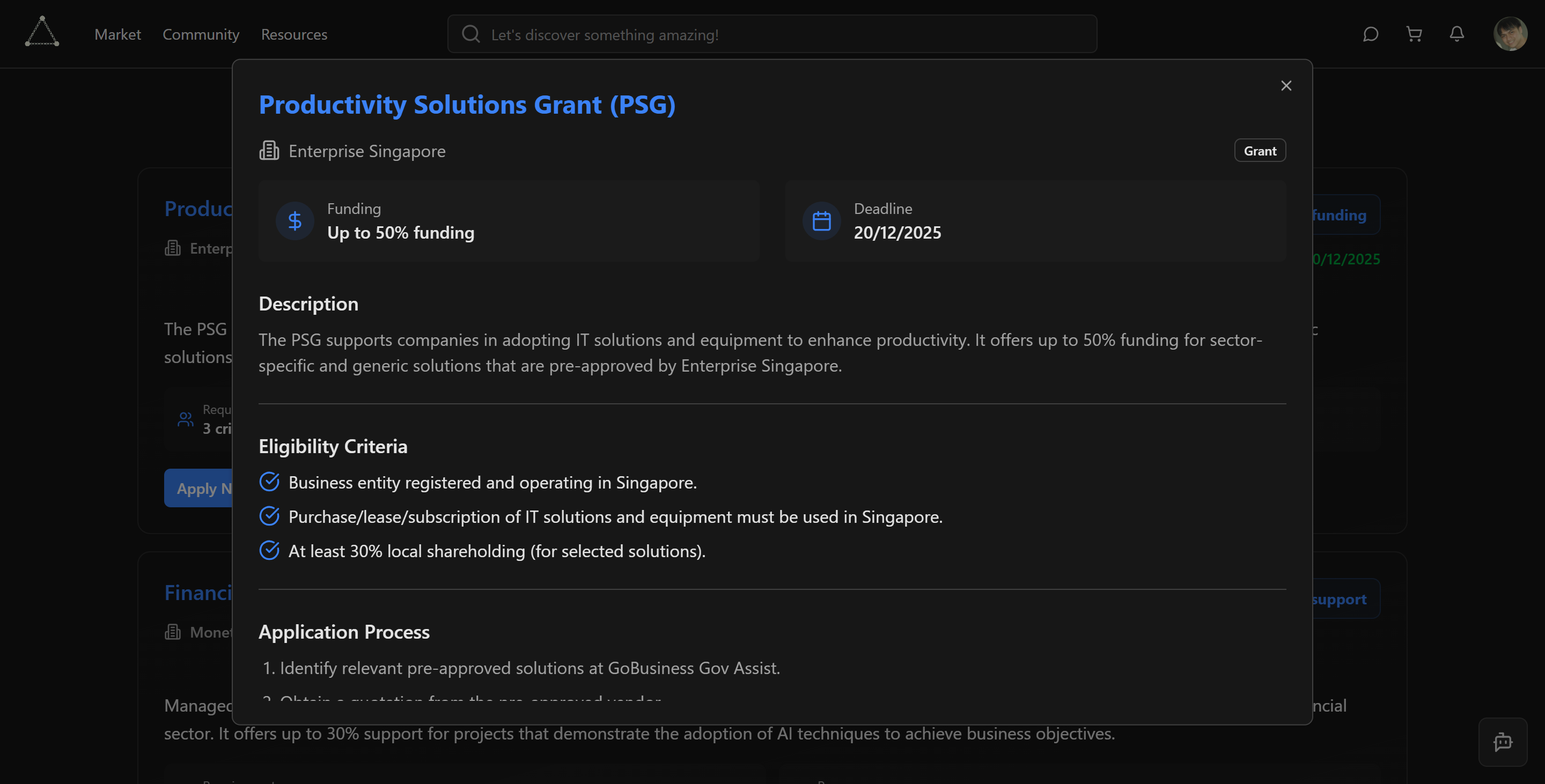Open the notifications bell

point(1457,34)
